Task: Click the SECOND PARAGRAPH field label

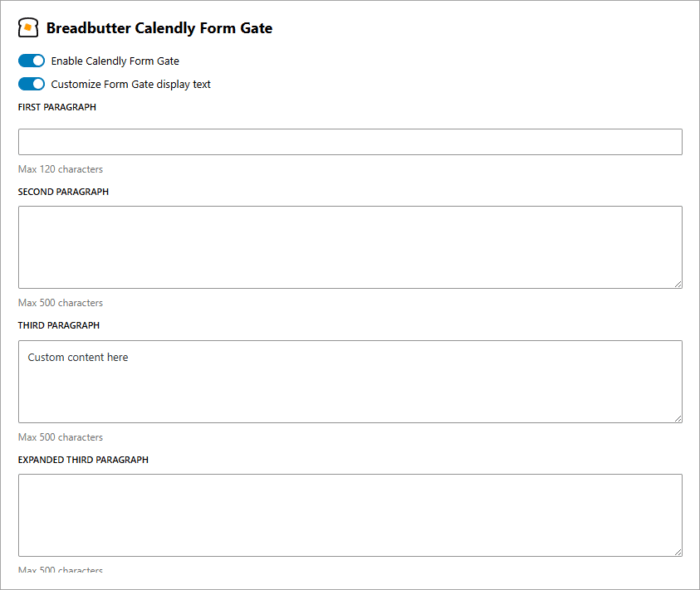Action: pyautogui.click(x=63, y=191)
